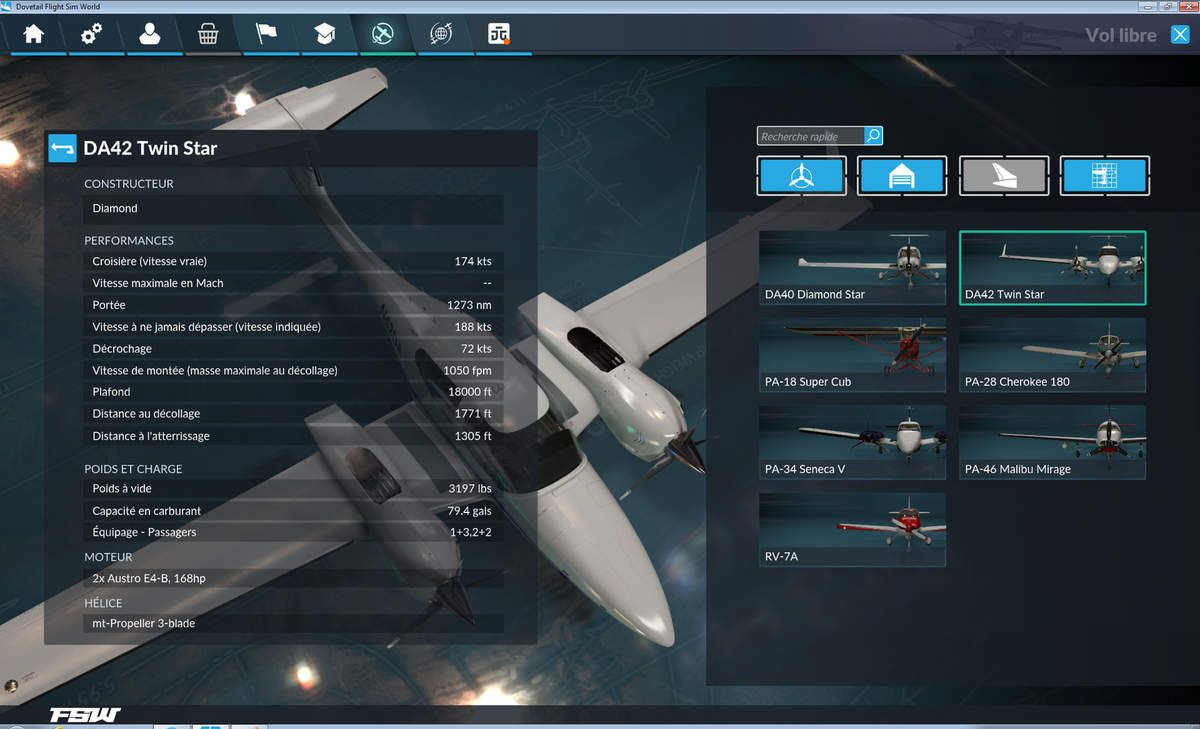Open the pilot profile icon
The height and width of the screenshot is (729, 1200).
tap(149, 34)
